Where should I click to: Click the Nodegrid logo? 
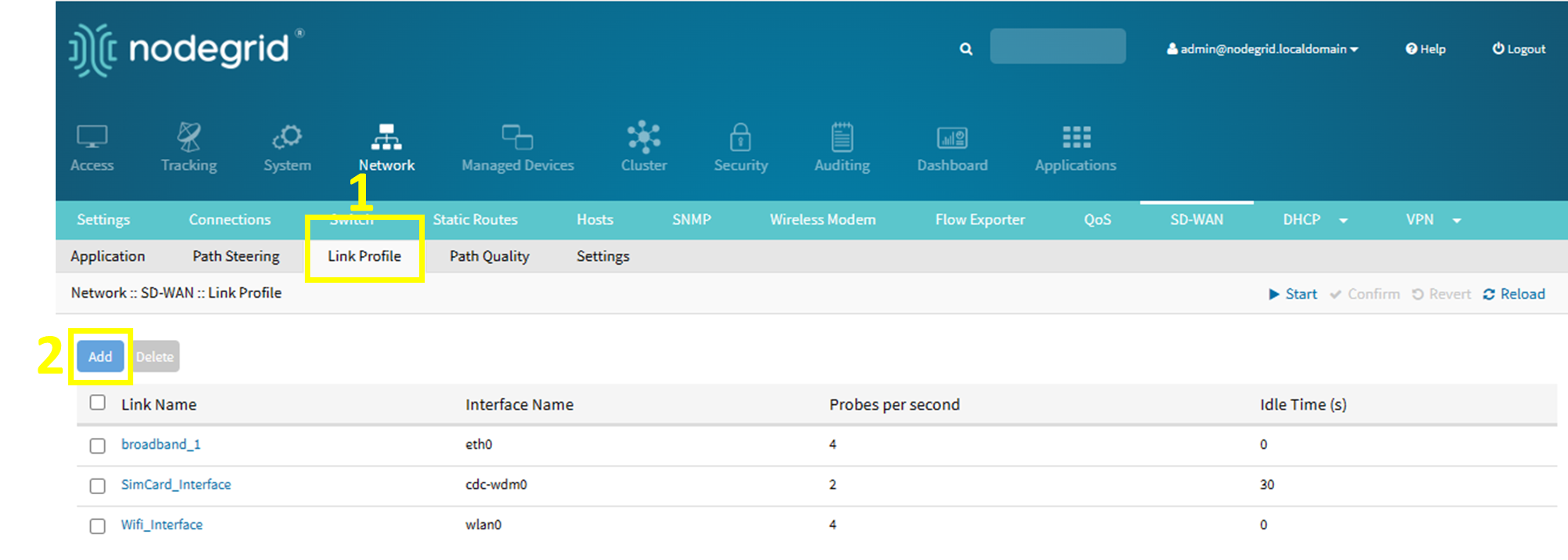[186, 50]
